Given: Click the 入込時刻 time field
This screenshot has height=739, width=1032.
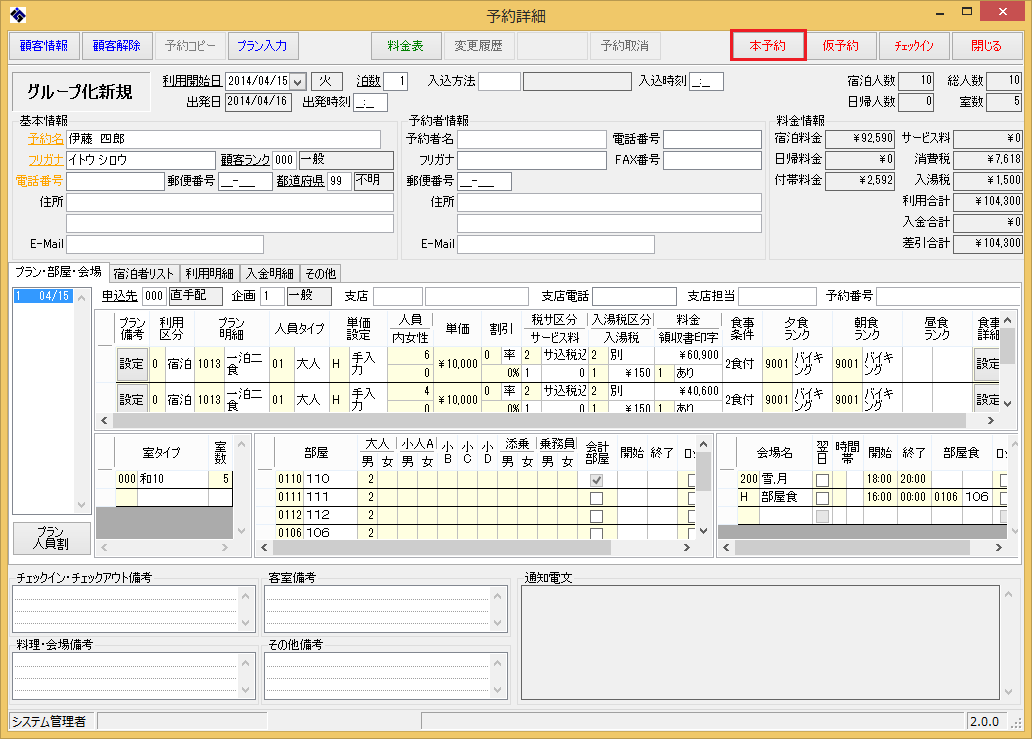Looking at the screenshot, I should (706, 82).
